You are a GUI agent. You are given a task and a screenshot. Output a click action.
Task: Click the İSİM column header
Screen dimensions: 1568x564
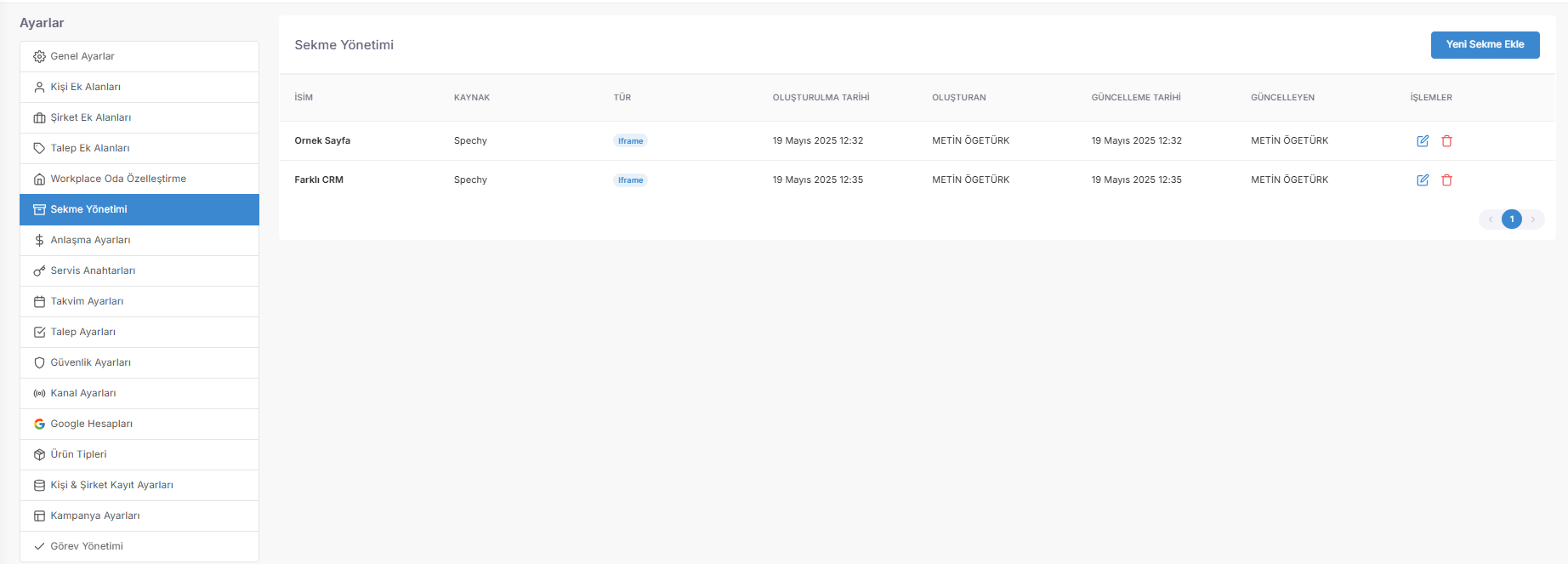coord(304,98)
